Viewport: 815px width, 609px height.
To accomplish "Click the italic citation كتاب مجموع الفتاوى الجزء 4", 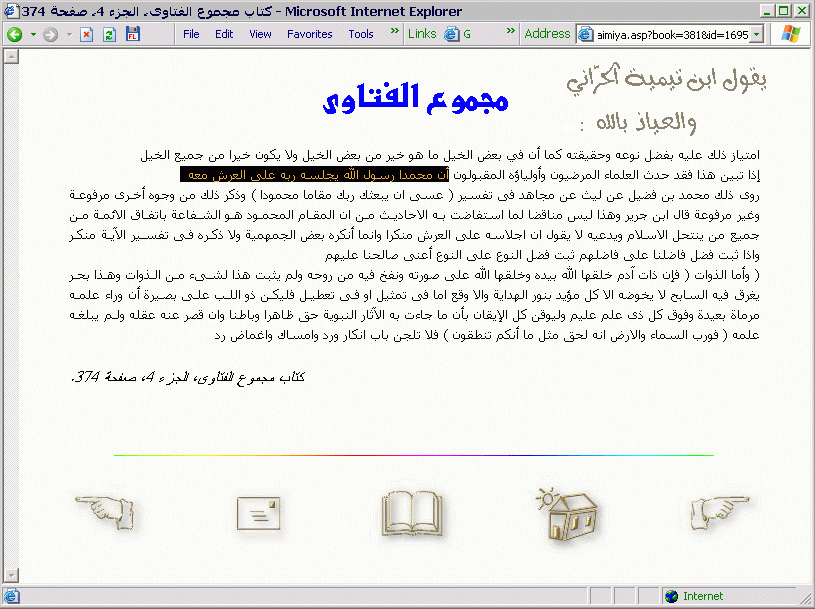I will pos(188,377).
